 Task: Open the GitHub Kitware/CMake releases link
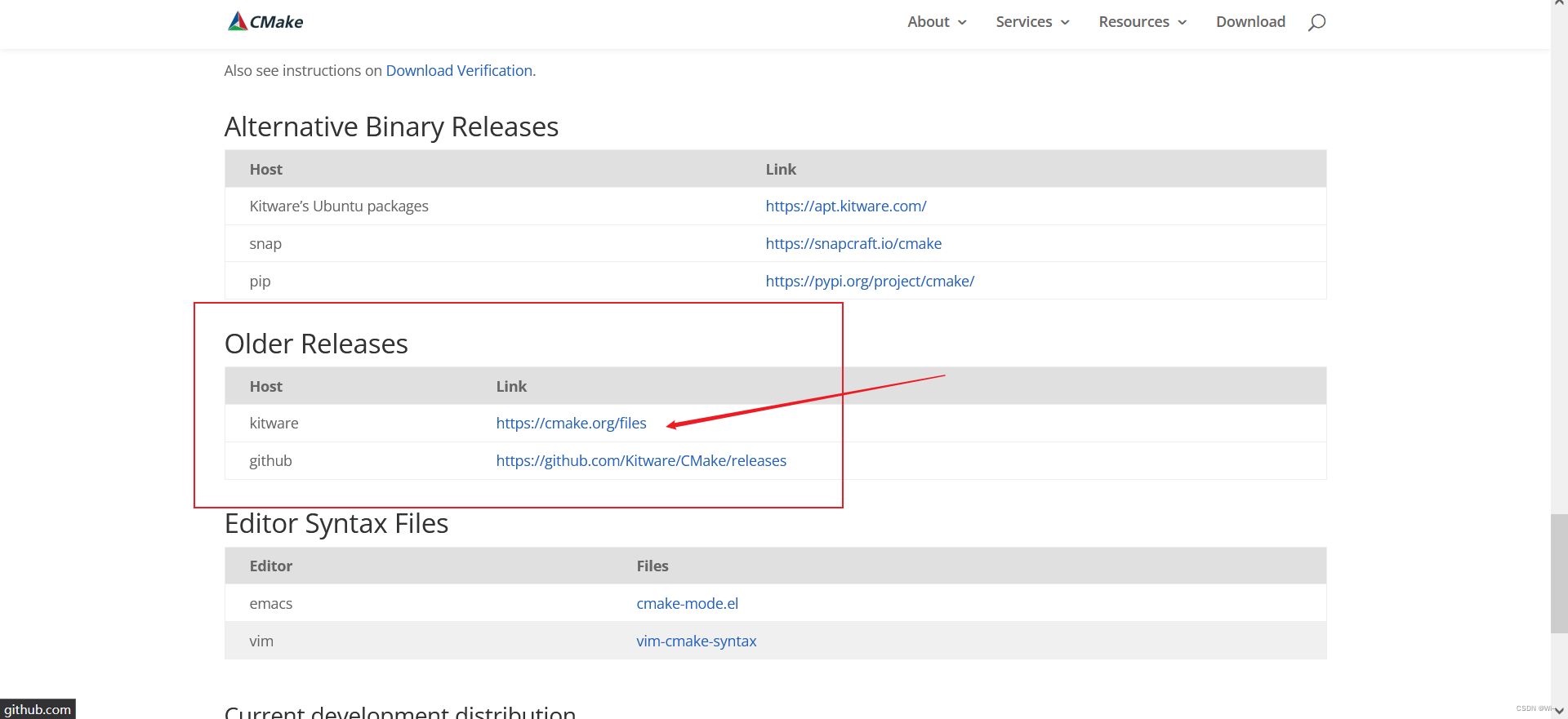(641, 461)
